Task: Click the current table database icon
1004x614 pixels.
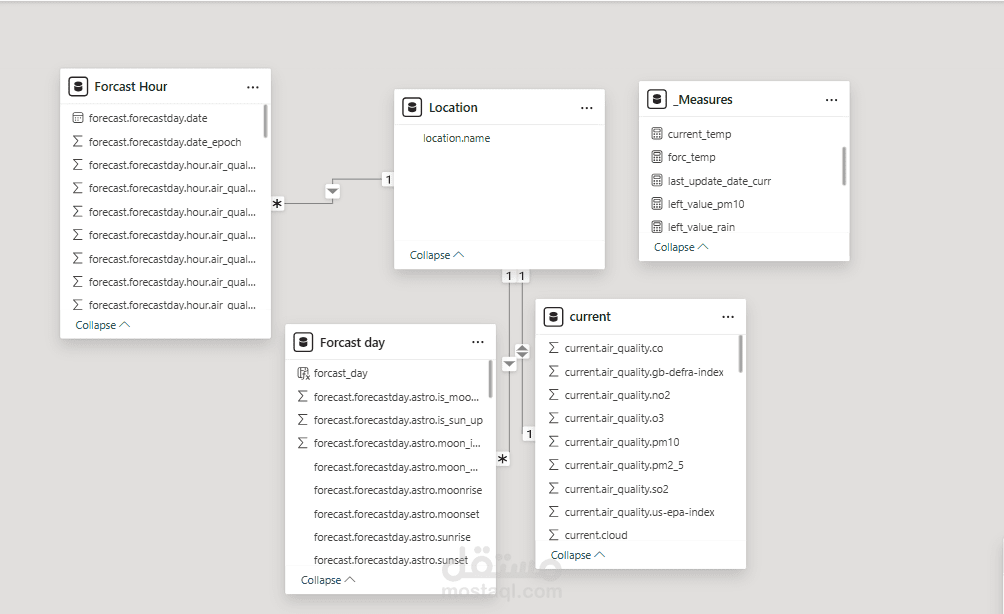Action: 553,316
